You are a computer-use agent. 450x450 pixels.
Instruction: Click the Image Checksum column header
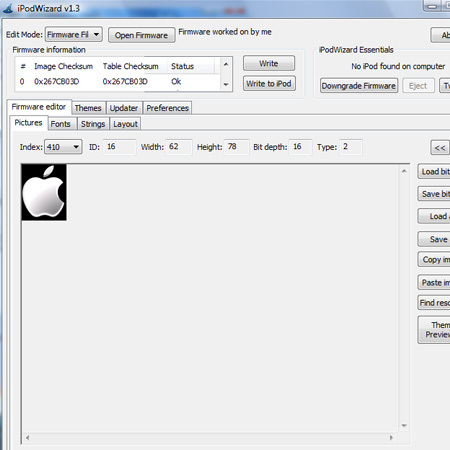click(63, 66)
